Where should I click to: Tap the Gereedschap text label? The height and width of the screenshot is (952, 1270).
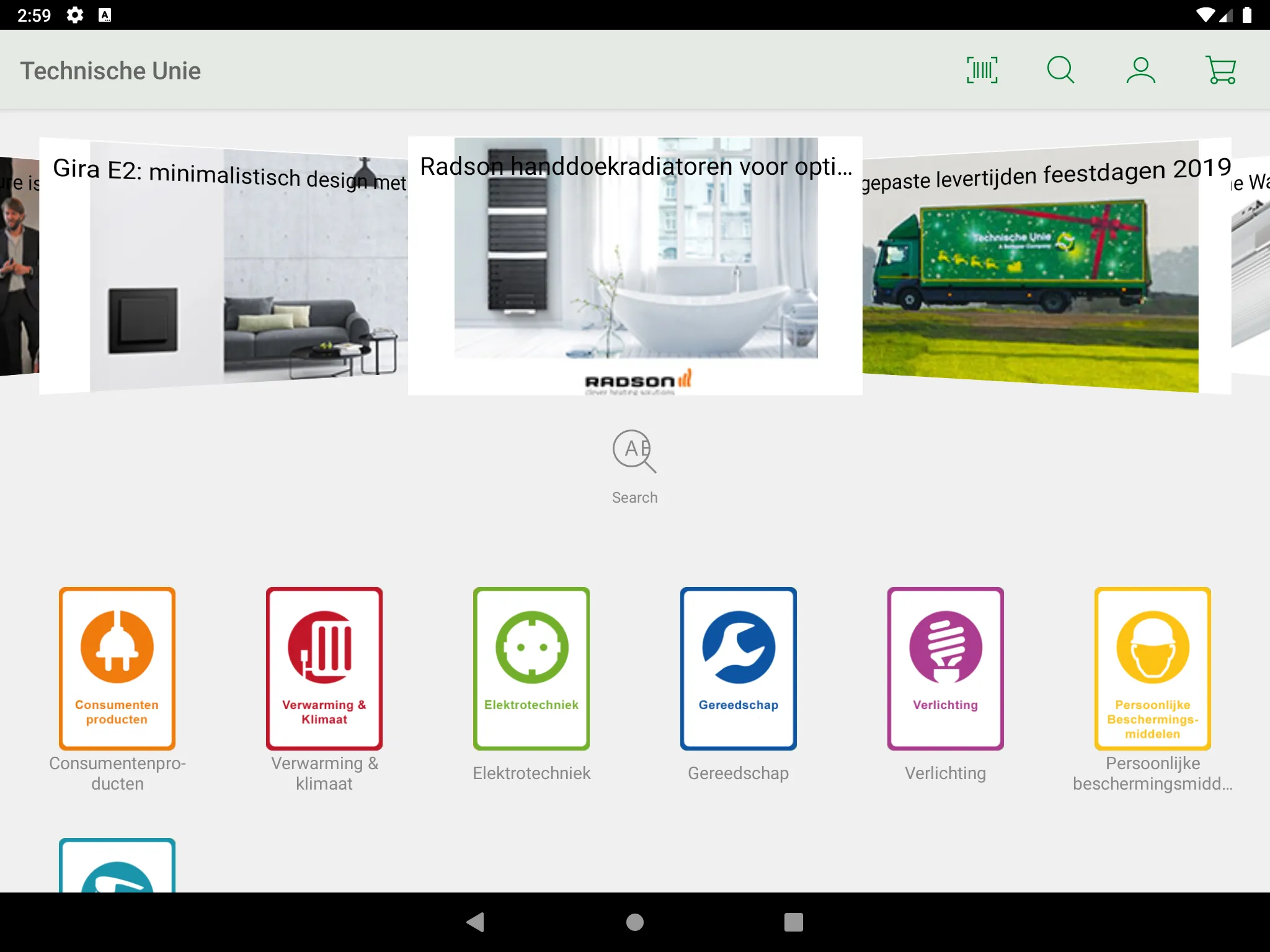point(739,773)
